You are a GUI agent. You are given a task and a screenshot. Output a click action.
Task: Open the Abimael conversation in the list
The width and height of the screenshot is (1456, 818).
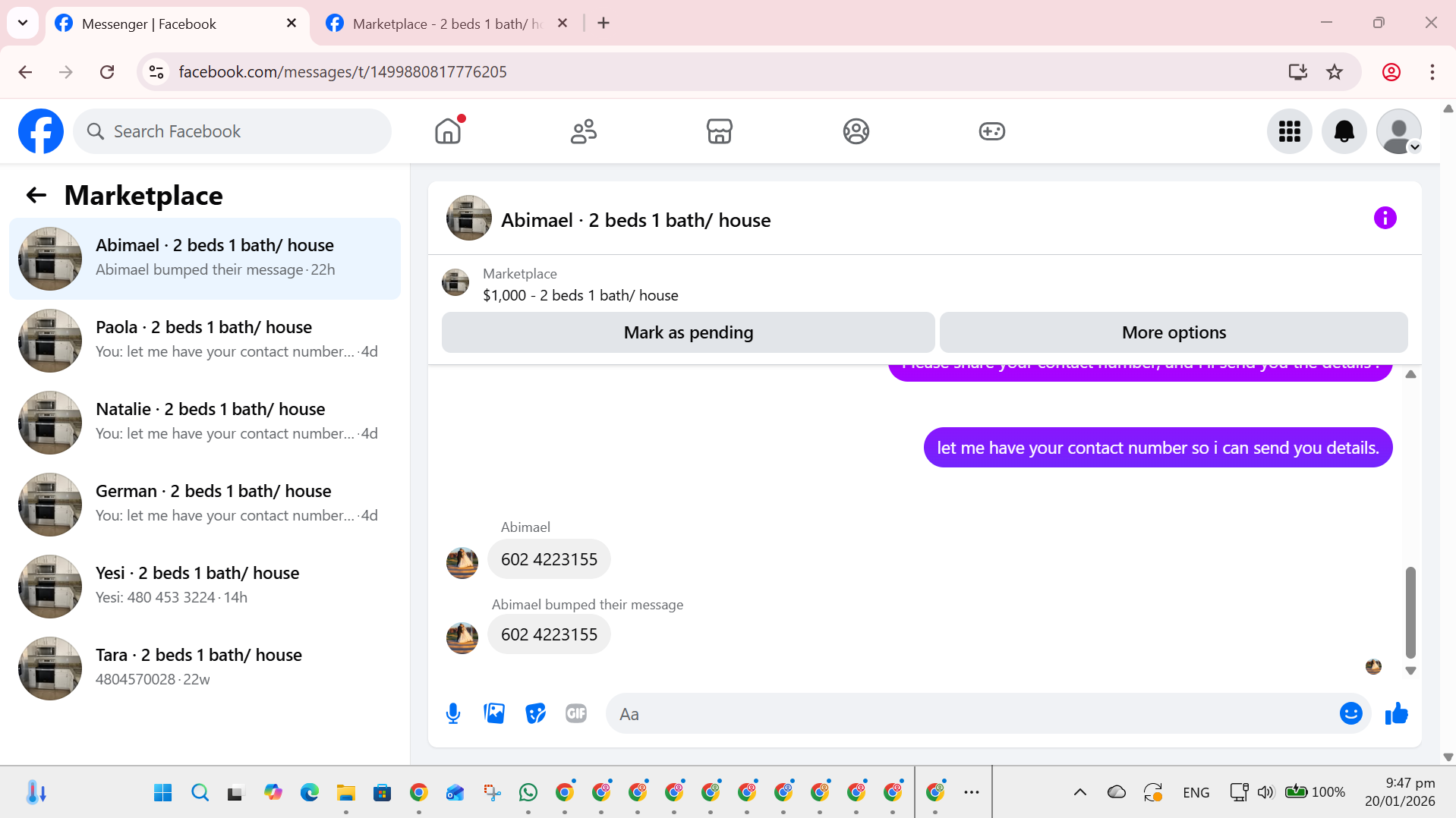[205, 259]
